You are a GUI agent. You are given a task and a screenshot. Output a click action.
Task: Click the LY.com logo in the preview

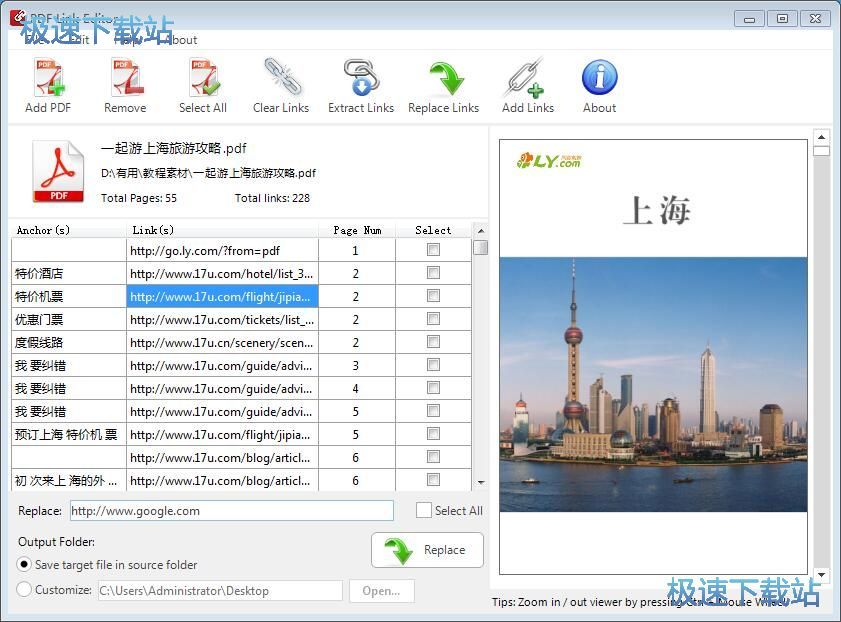tap(549, 160)
